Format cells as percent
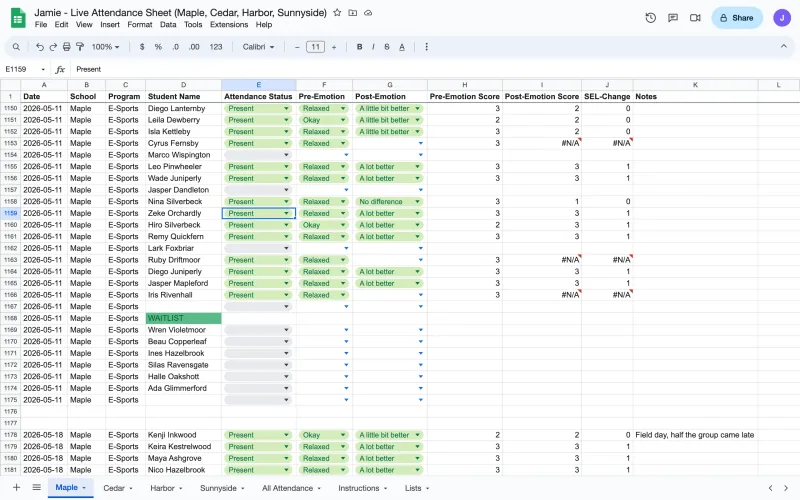Viewport: 800px width, 500px height. 158,47
